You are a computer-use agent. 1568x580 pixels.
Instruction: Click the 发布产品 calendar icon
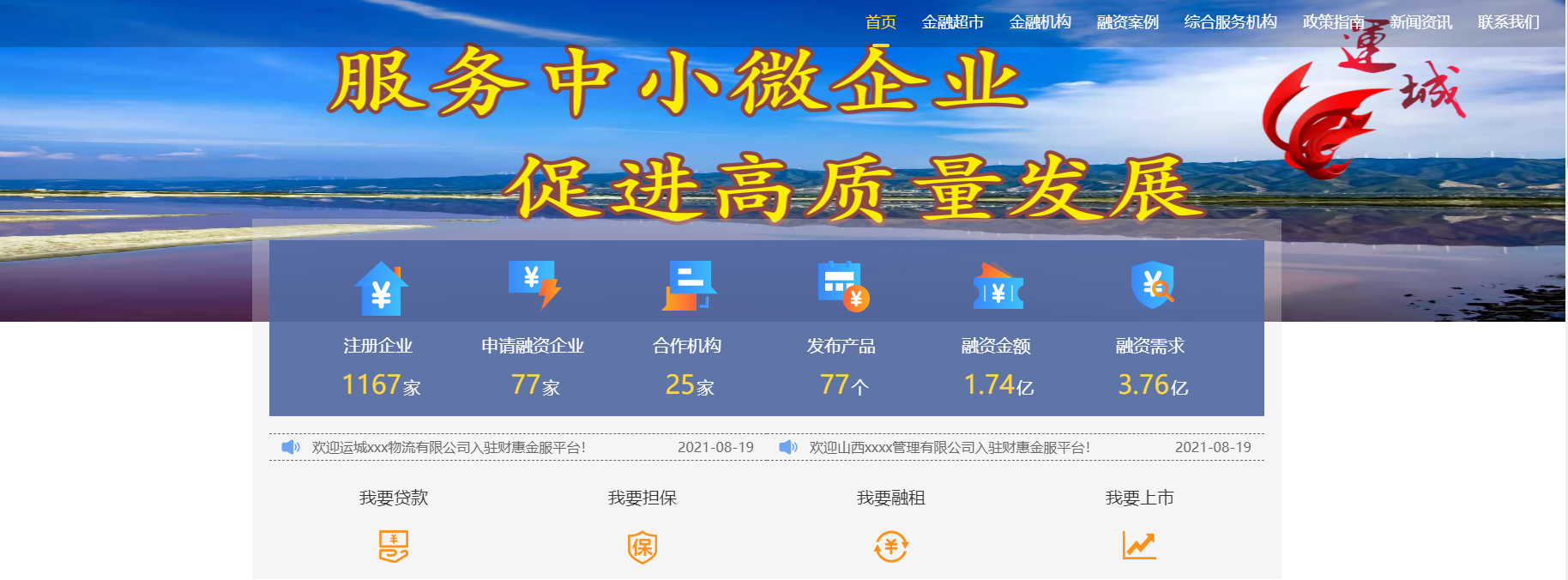[843, 286]
